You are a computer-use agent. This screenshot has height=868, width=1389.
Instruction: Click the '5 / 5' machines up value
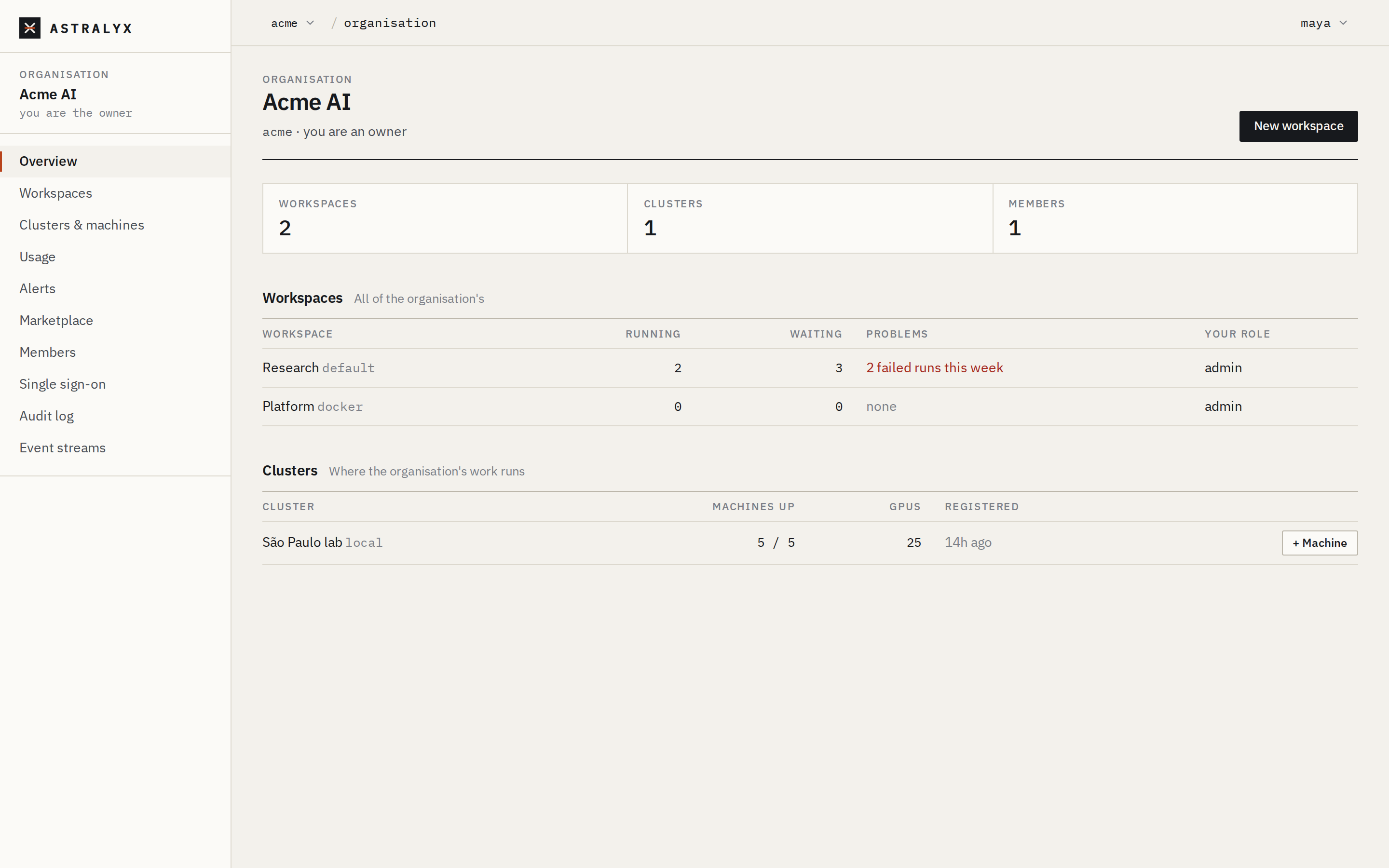click(x=776, y=542)
